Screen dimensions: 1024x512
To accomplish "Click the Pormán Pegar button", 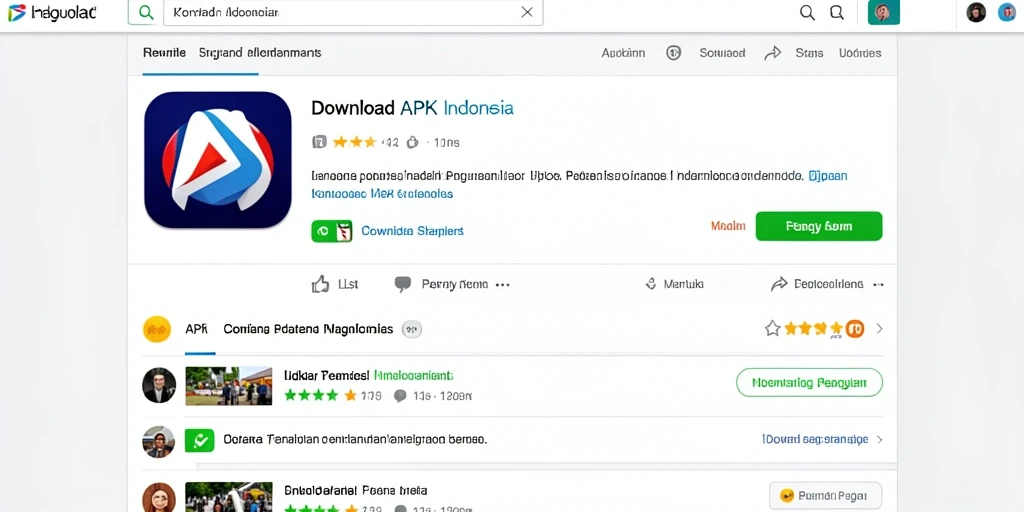I will coord(825,496).
